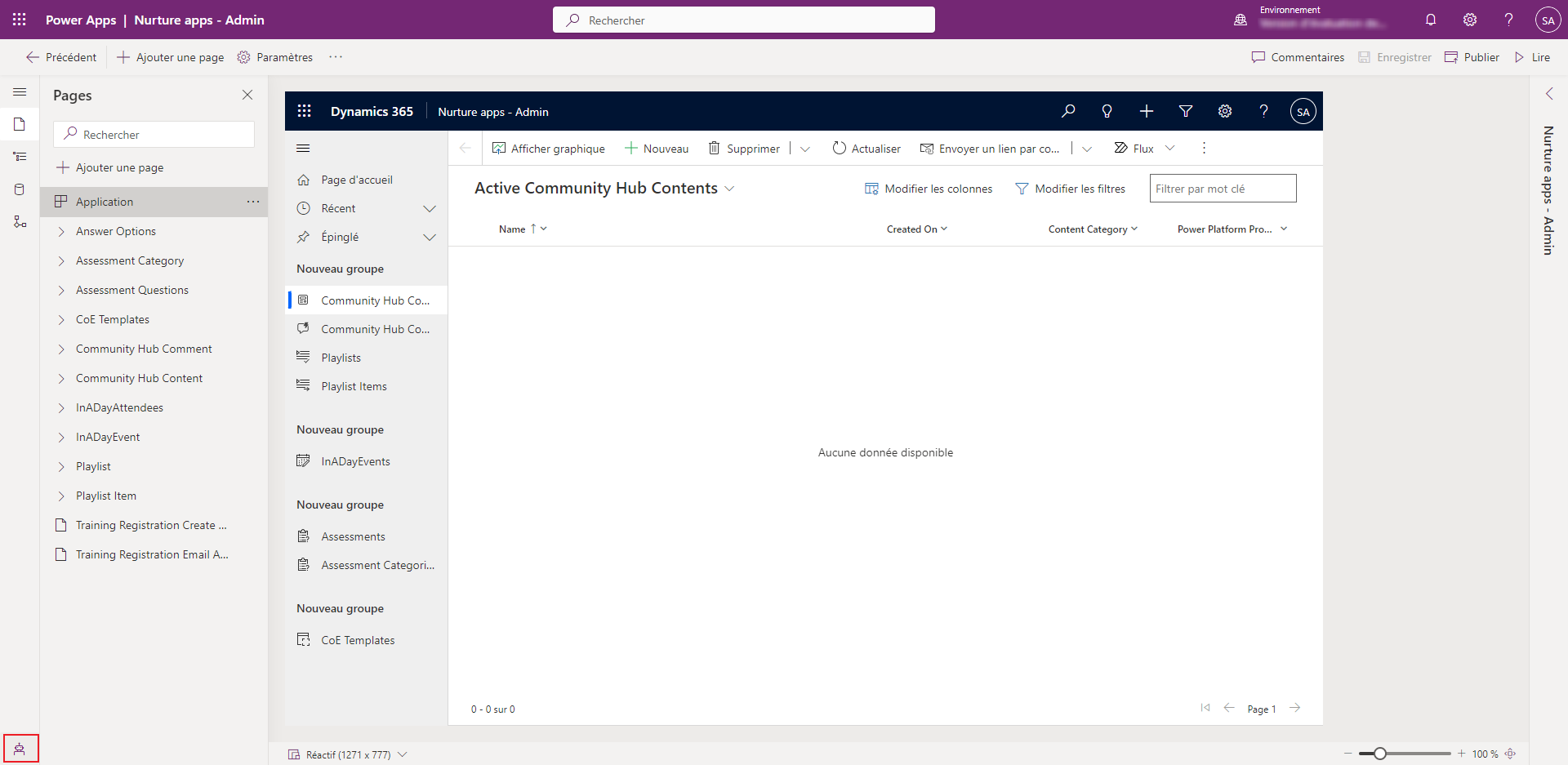Focus the Filtrer par mot clé field
Viewport: 1568px width, 765px height.
pyautogui.click(x=1223, y=189)
